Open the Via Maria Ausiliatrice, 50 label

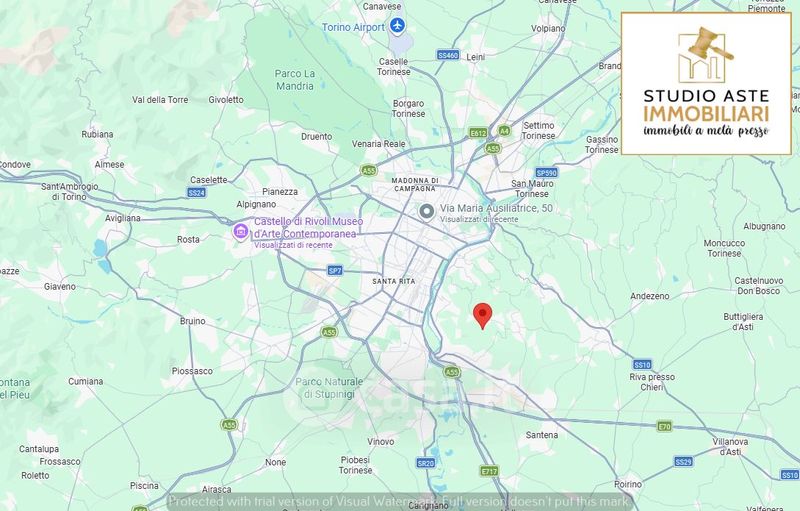pyautogui.click(x=496, y=208)
